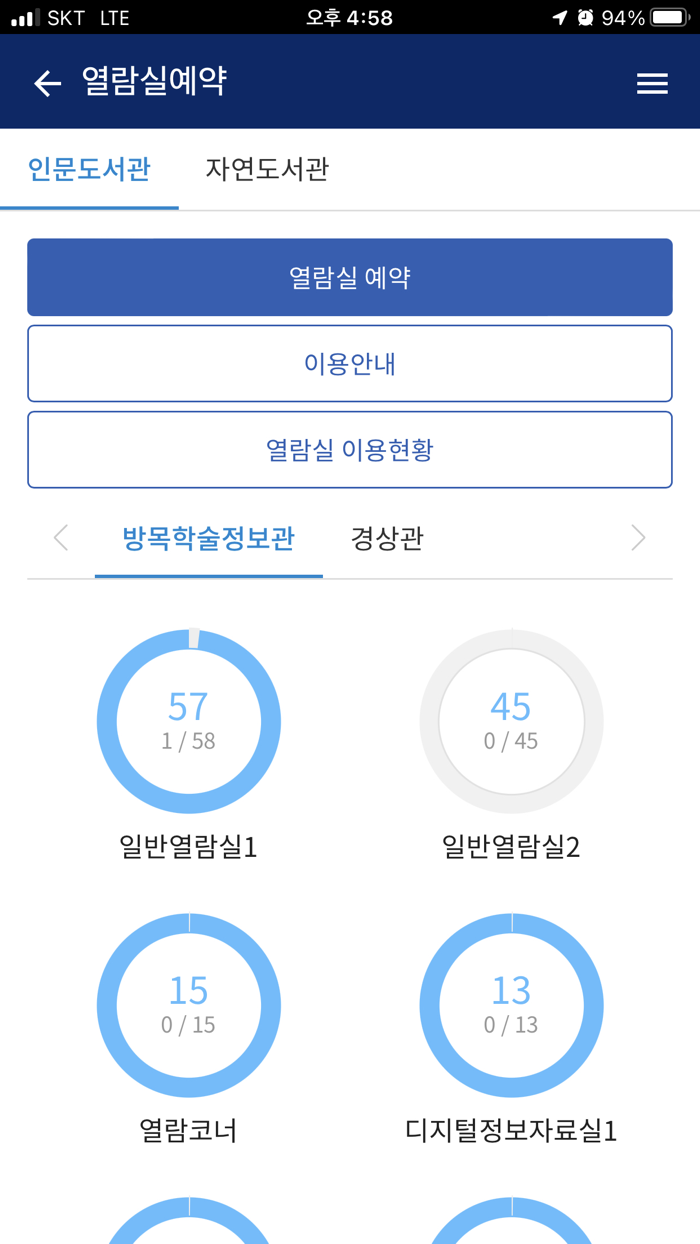The width and height of the screenshot is (700, 1244).
Task: Tap the 디지털정보자료실1 usage ring
Action: click(x=511, y=1006)
